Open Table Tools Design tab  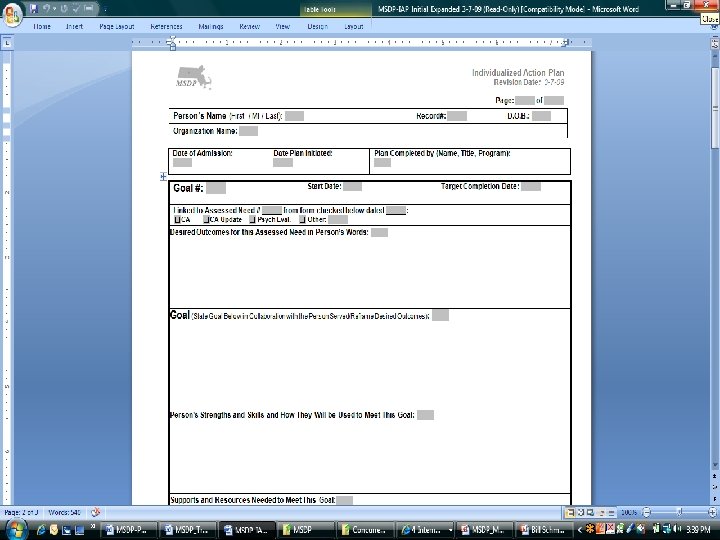[318, 27]
